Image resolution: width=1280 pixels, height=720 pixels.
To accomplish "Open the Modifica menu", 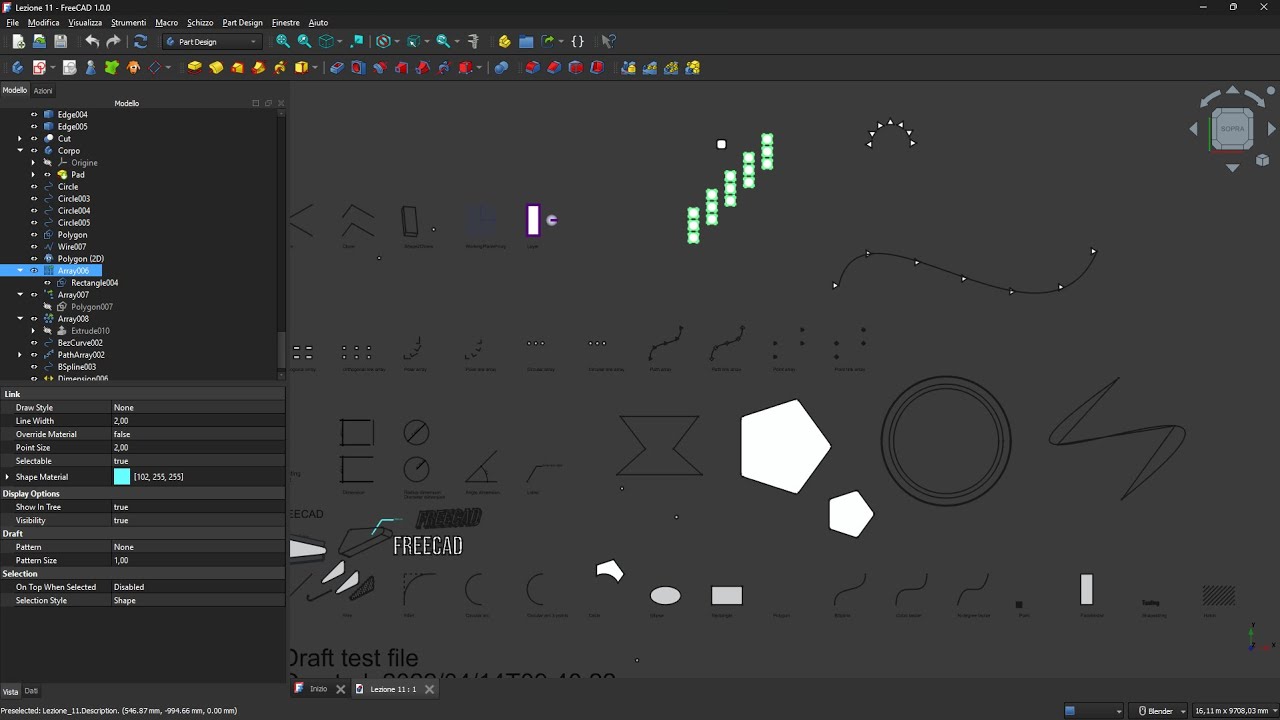I will coord(43,22).
